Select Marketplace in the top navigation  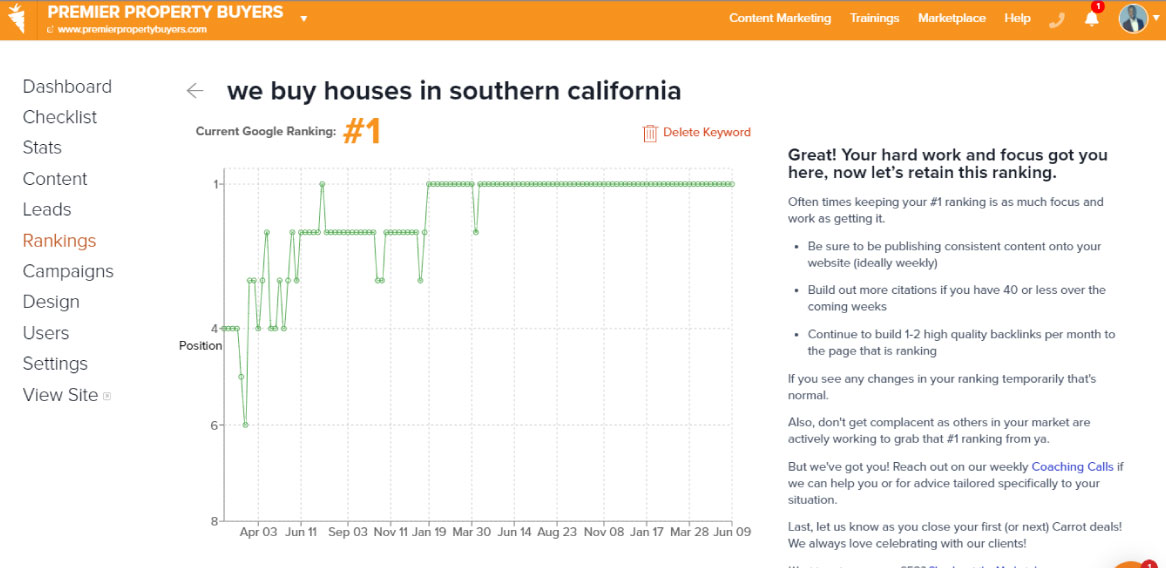[951, 18]
